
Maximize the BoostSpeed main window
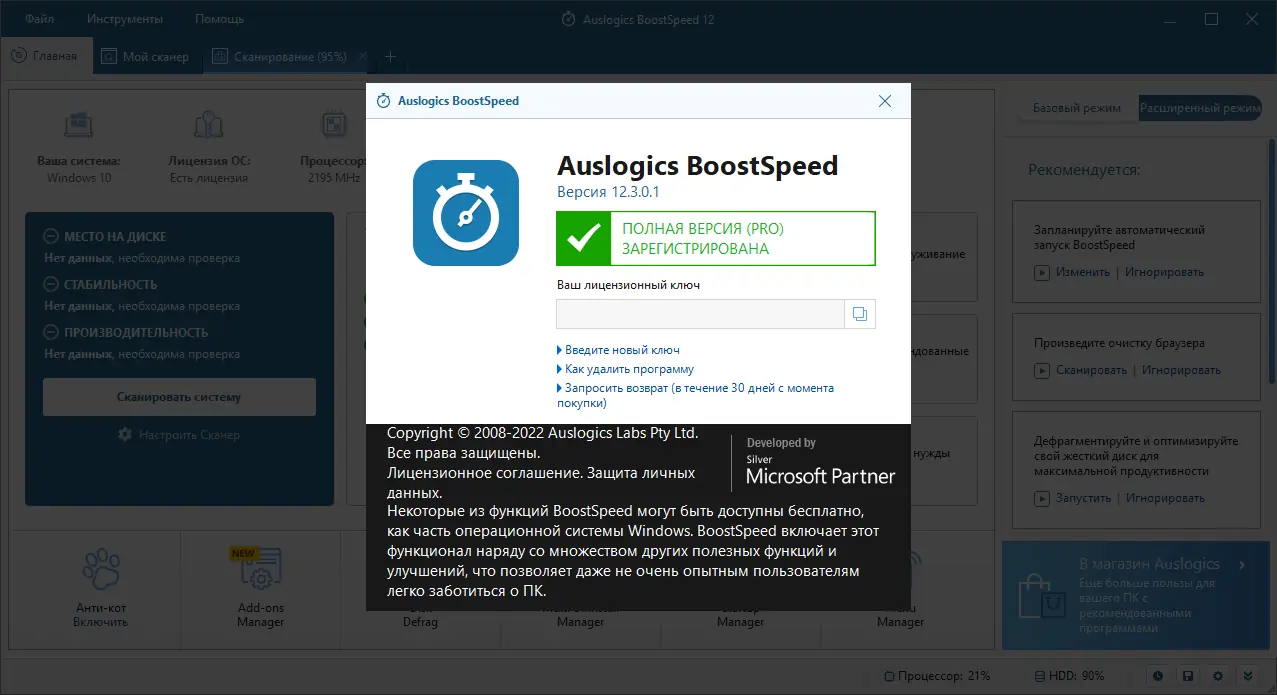[x=1211, y=19]
